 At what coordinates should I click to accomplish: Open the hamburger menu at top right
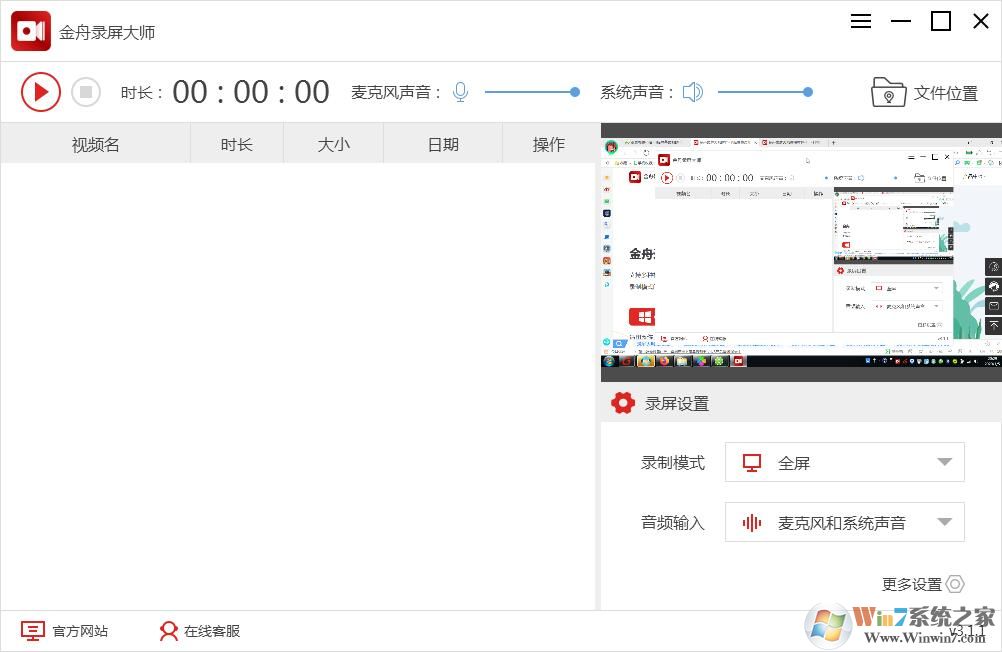point(860,21)
